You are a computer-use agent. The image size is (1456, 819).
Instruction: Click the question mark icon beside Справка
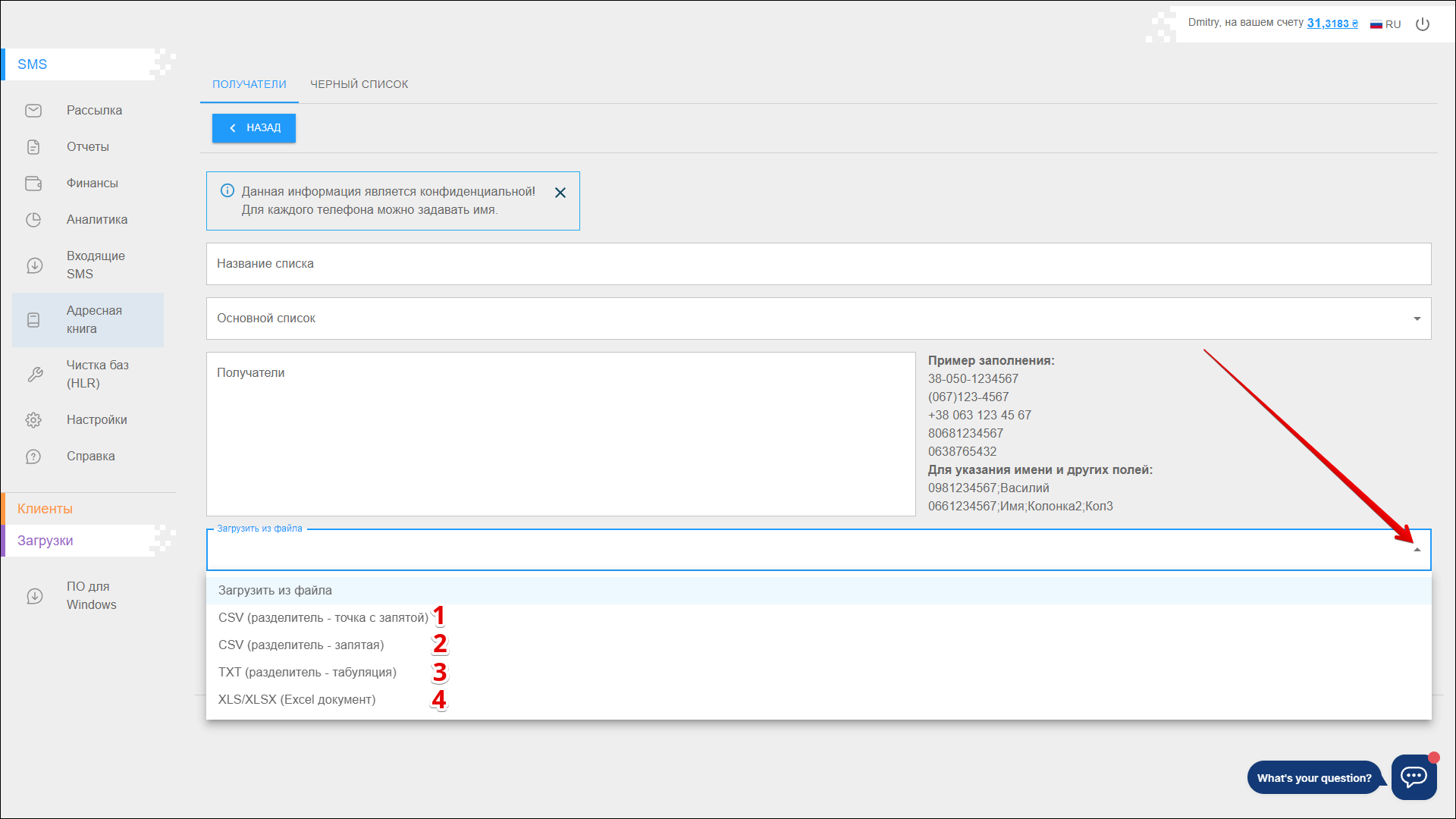coord(33,457)
